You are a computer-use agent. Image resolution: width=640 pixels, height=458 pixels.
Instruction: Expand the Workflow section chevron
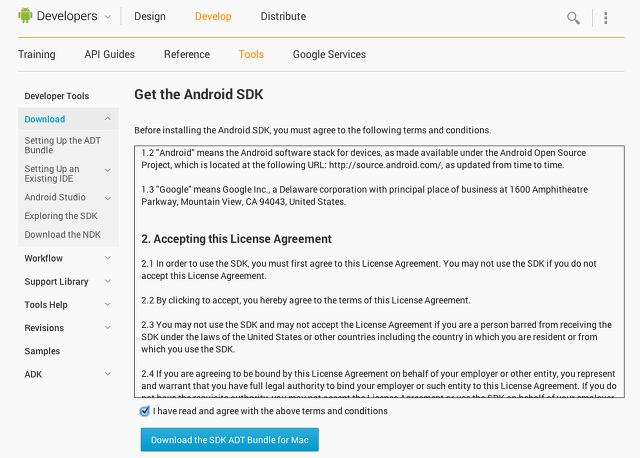(108, 258)
